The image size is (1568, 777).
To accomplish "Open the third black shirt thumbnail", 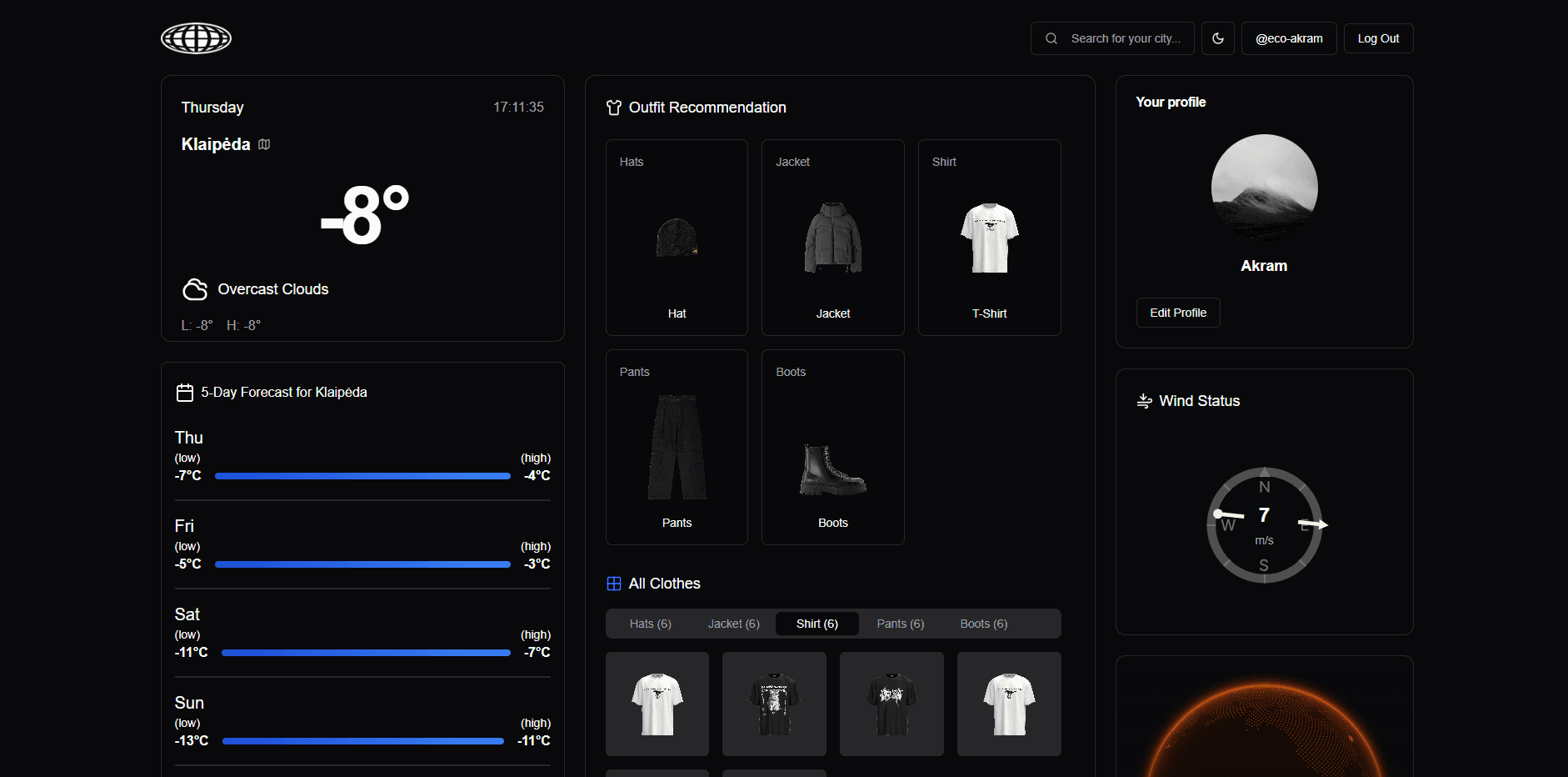I will [x=891, y=704].
